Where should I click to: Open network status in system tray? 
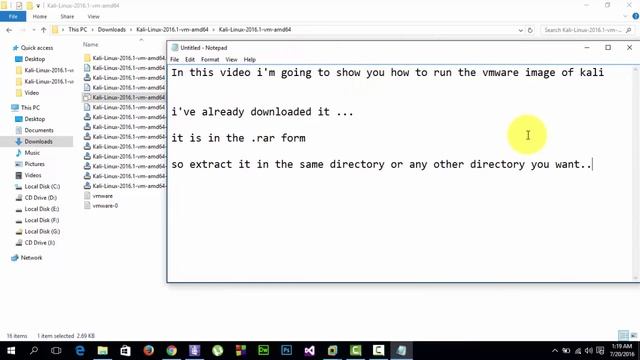(x=578, y=351)
